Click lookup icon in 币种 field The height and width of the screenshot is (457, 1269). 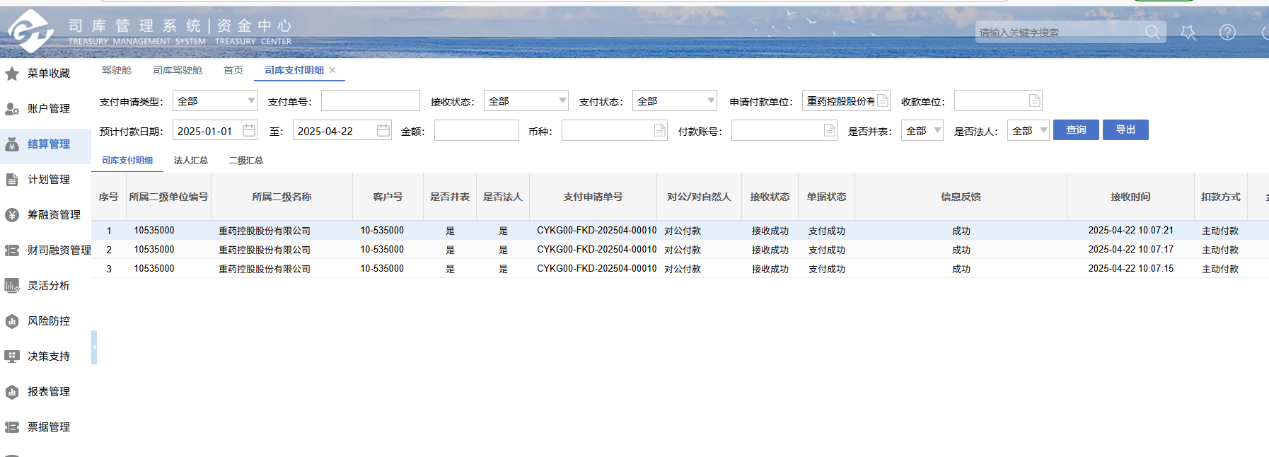(x=659, y=130)
